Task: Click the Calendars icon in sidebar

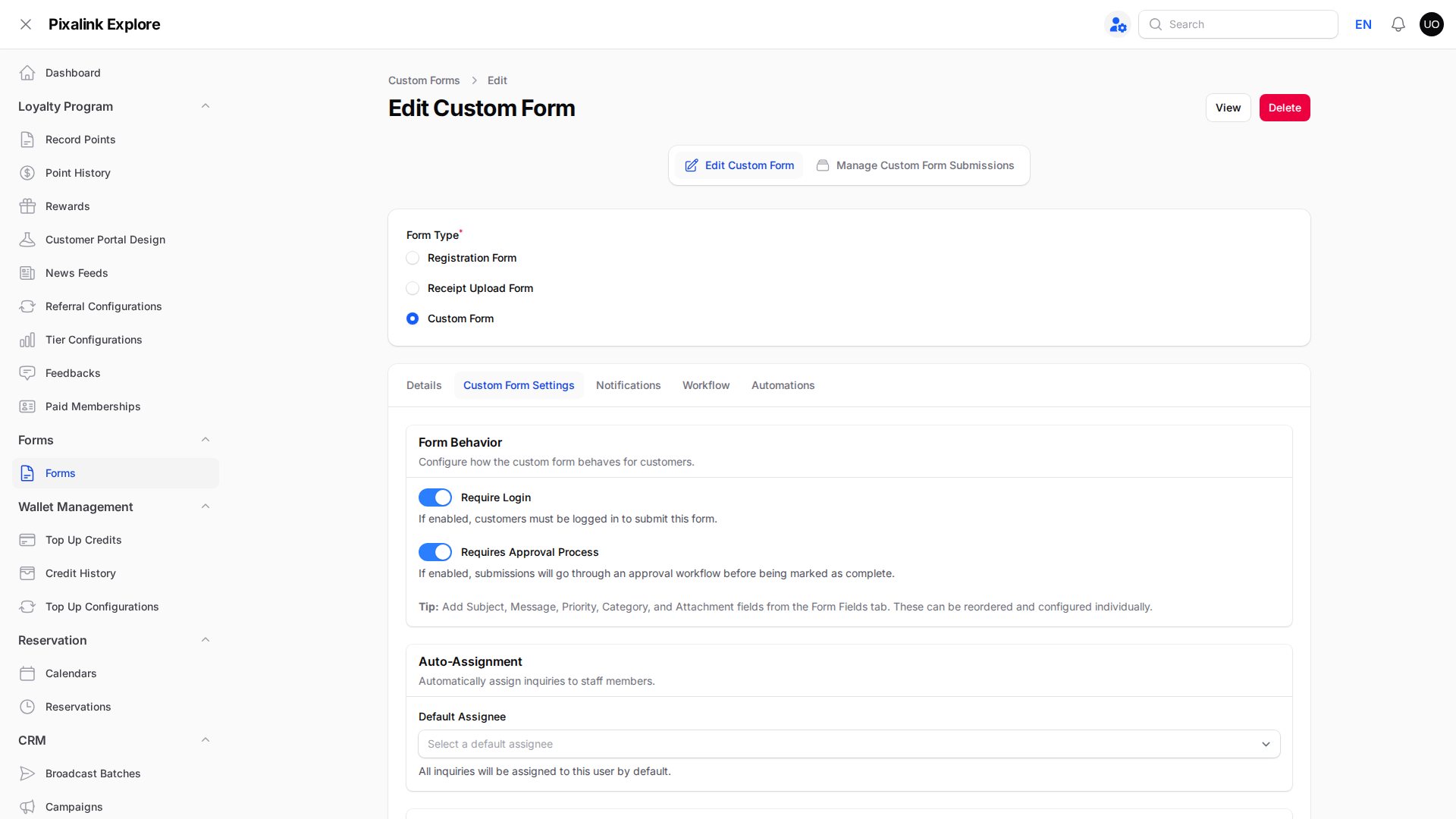Action: click(x=27, y=673)
